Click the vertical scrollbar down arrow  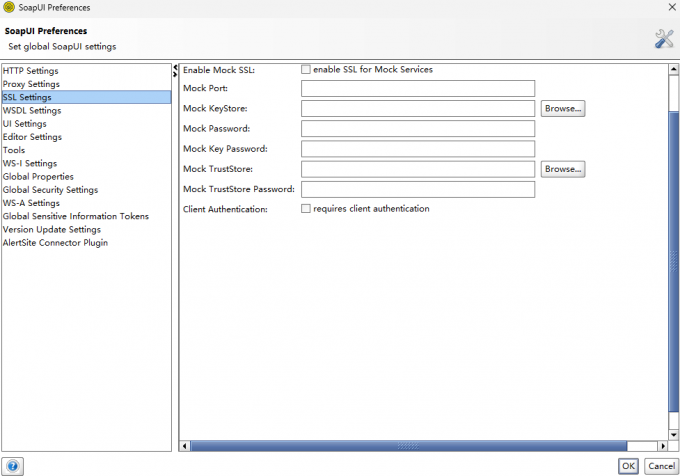click(673, 435)
